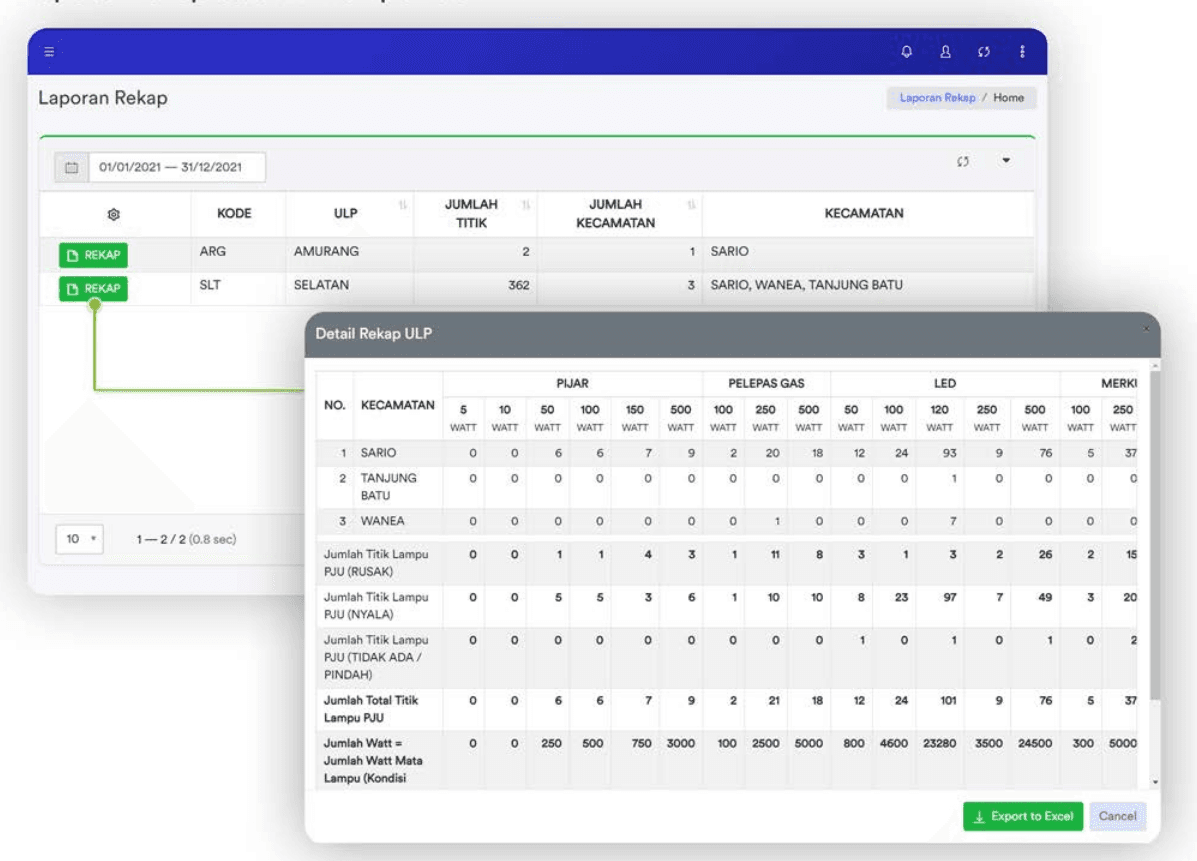The image size is (1197, 861).
Task: Click the 24500 watt total value
Action: click(1035, 743)
